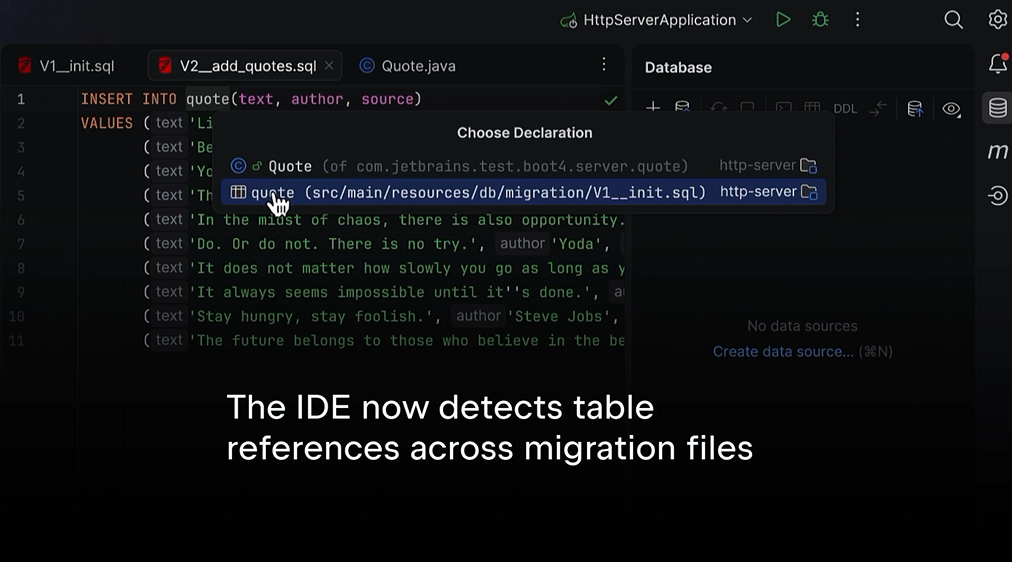Screen dimensions: 1012x562
Task: Open the Endpoints sidebar icon below Maven
Action: [998, 195]
